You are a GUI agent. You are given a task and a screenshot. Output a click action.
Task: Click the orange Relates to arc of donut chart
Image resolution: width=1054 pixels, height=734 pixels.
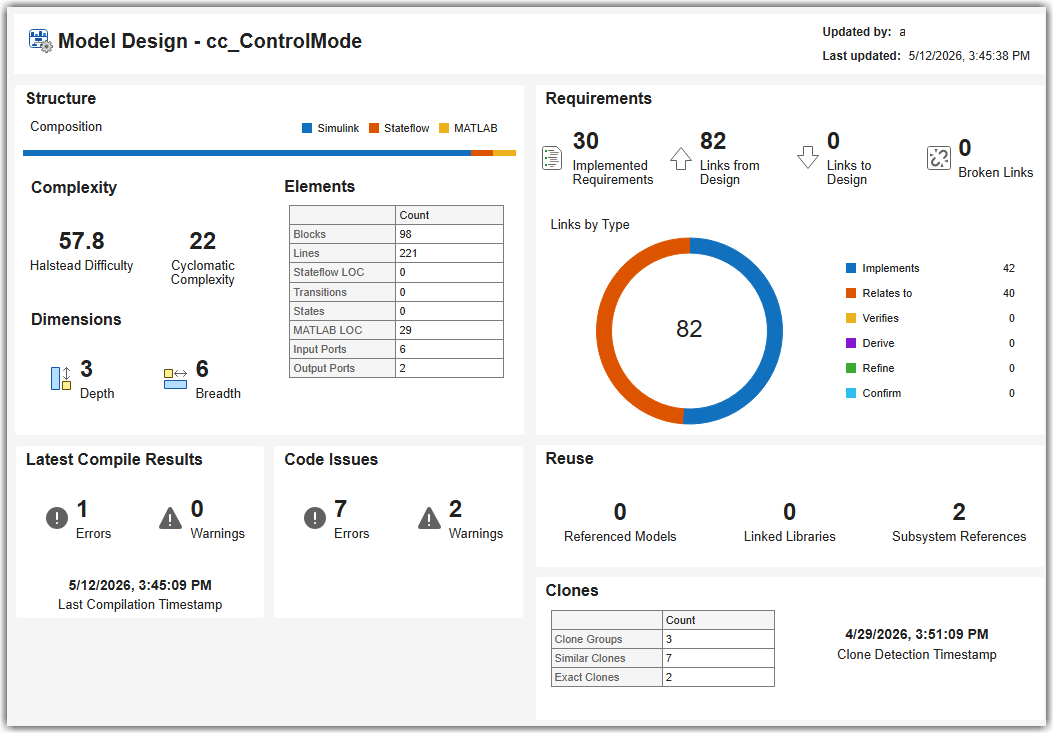[604, 331]
